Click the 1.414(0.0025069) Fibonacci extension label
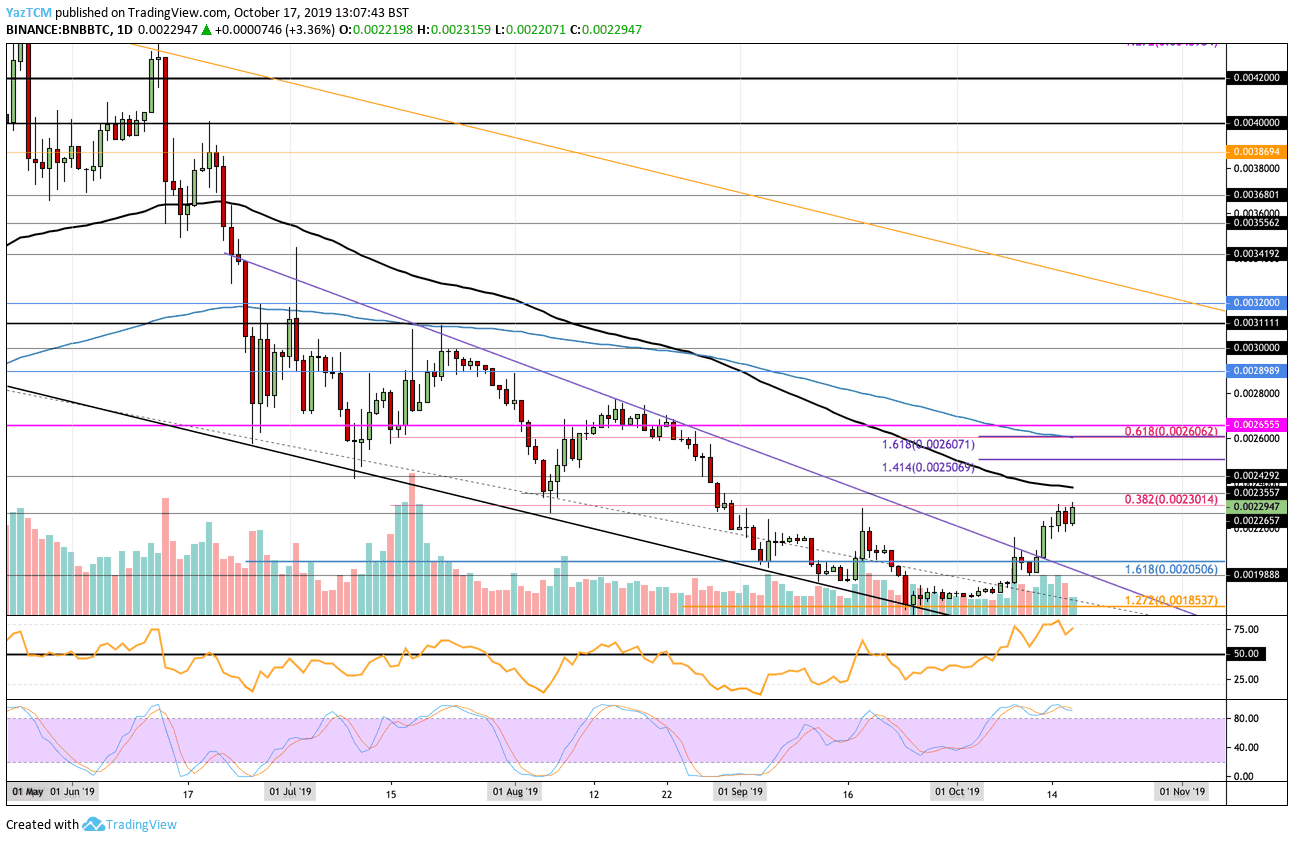Image resolution: width=1294 pixels, height=842 pixels. (929, 466)
